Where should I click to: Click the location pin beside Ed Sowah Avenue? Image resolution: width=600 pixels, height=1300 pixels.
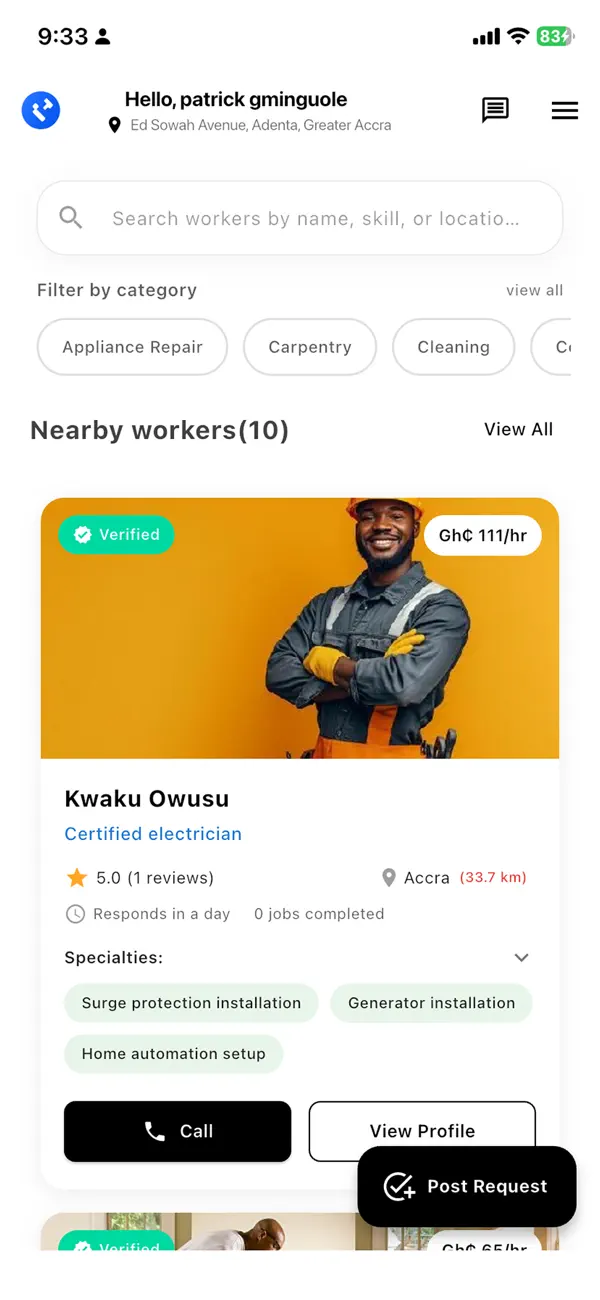pos(115,125)
